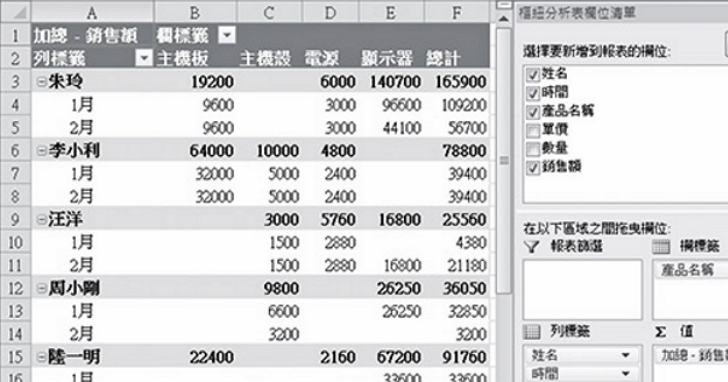Click the 樞紐分析表欄位清單 panel title
This screenshot has height=382, width=728.
click(x=577, y=13)
